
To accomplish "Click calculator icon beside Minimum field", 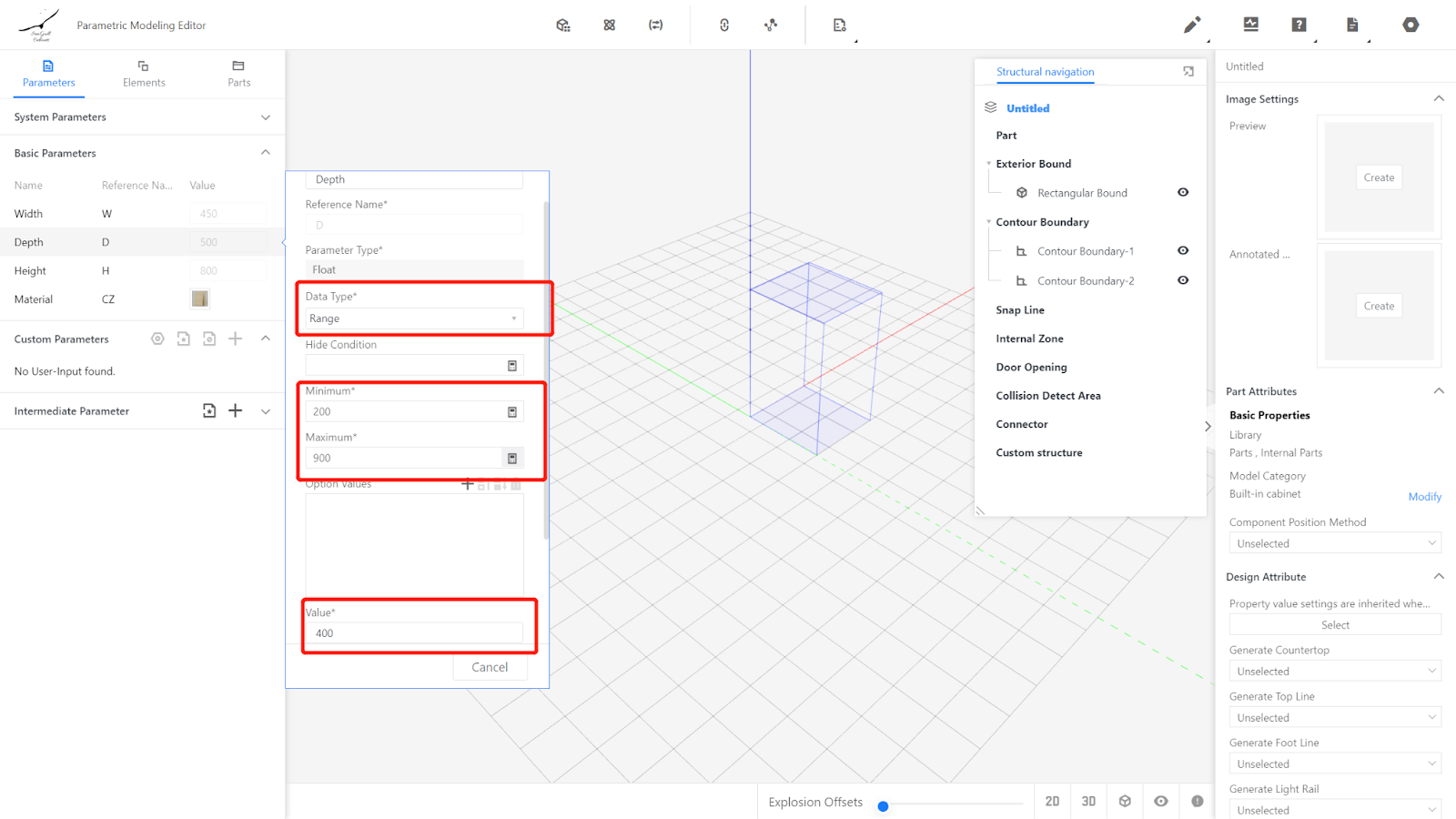I will pos(512,412).
